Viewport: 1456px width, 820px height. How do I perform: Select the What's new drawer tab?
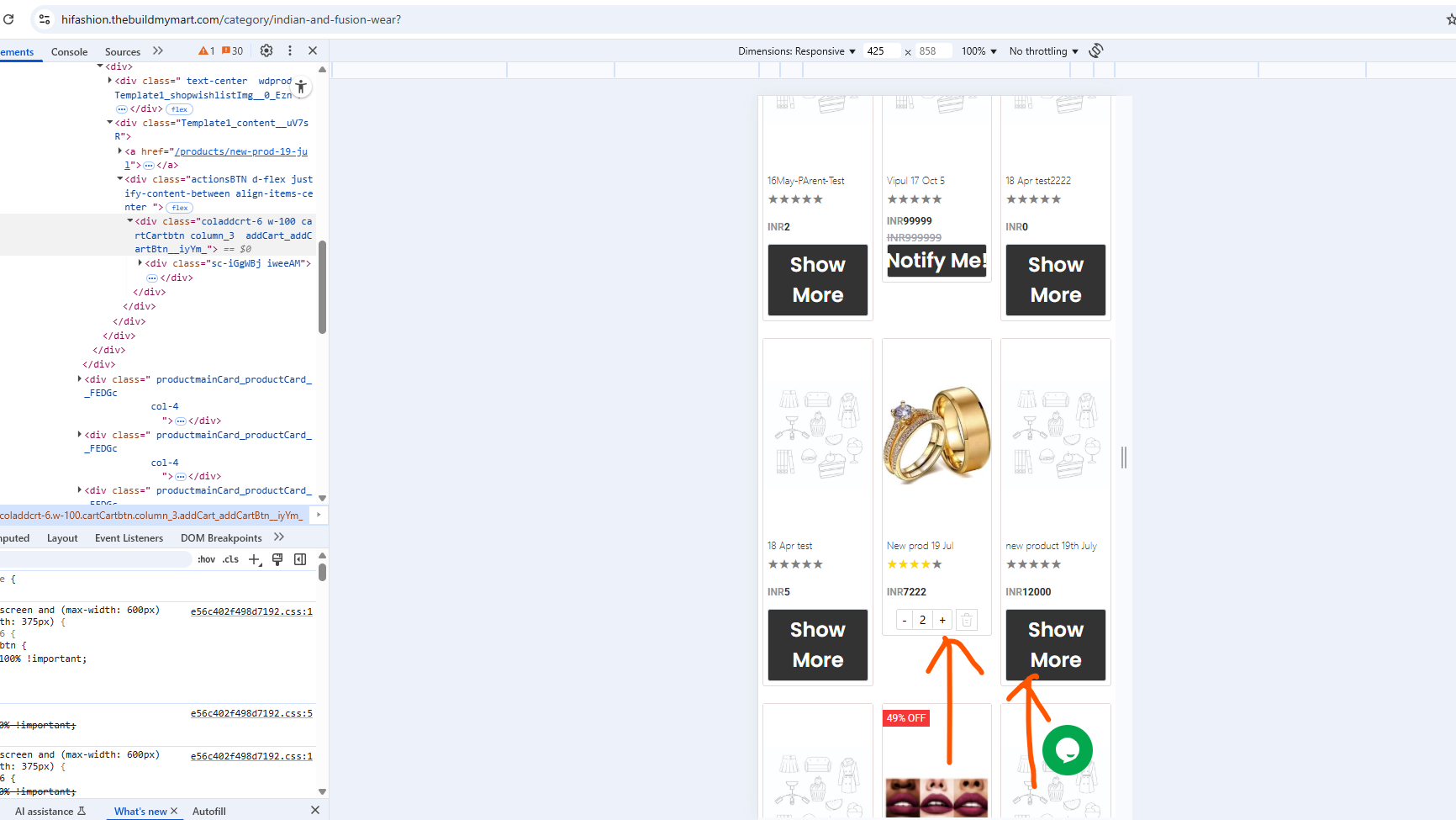(140, 812)
